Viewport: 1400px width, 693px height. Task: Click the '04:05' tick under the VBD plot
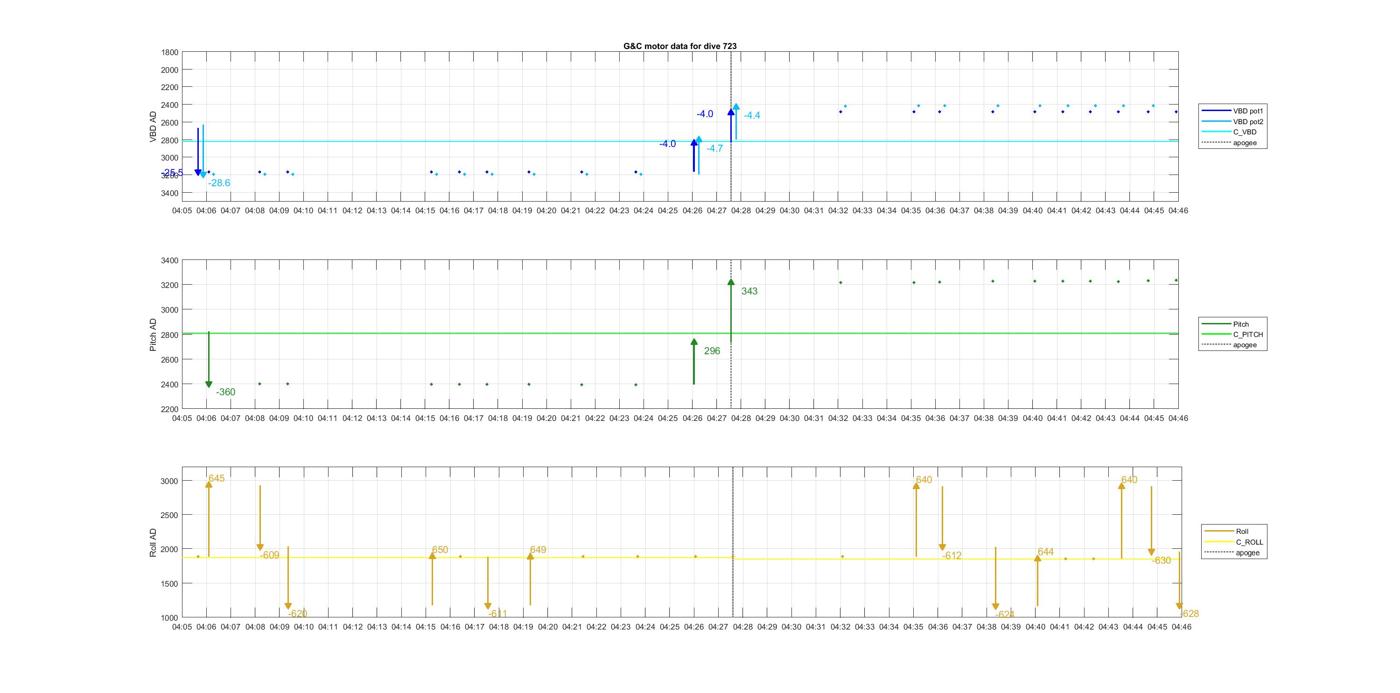click(182, 211)
